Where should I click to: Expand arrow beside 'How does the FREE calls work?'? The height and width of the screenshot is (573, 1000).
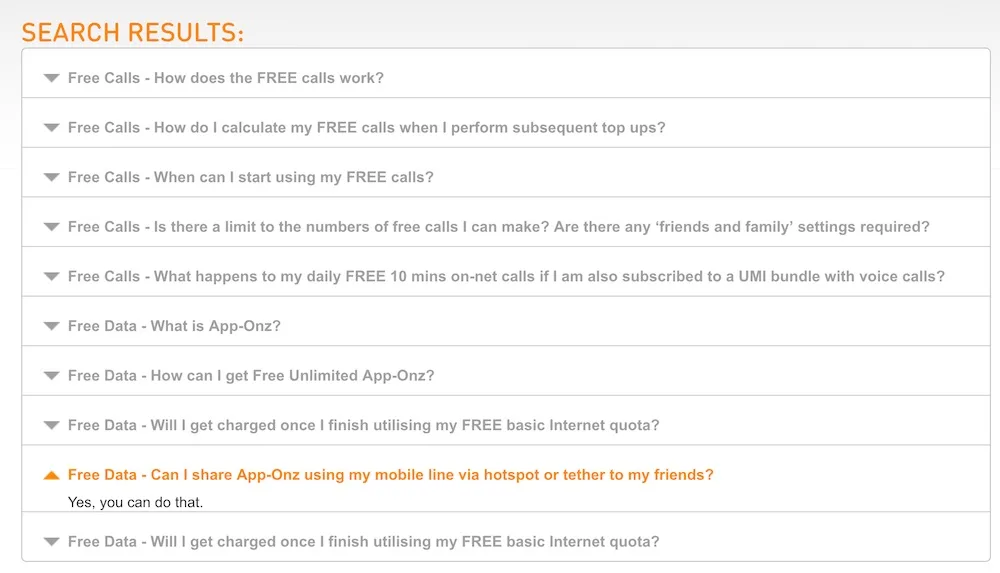pos(52,78)
